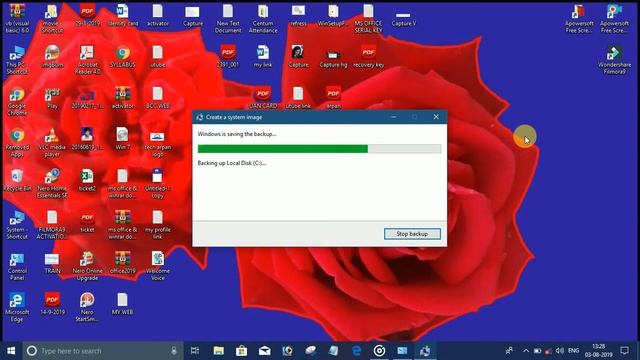Select the Win 7 desktop icon

(x=122, y=139)
